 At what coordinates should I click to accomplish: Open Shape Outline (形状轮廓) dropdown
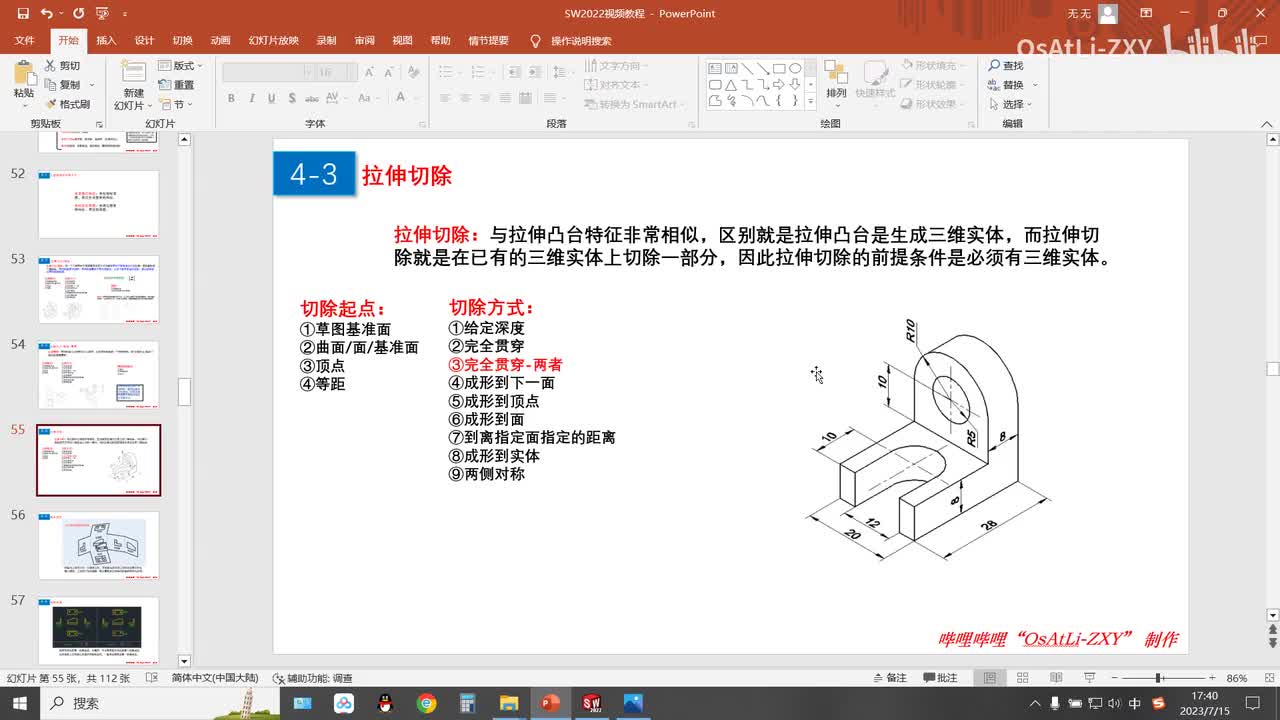(933, 85)
